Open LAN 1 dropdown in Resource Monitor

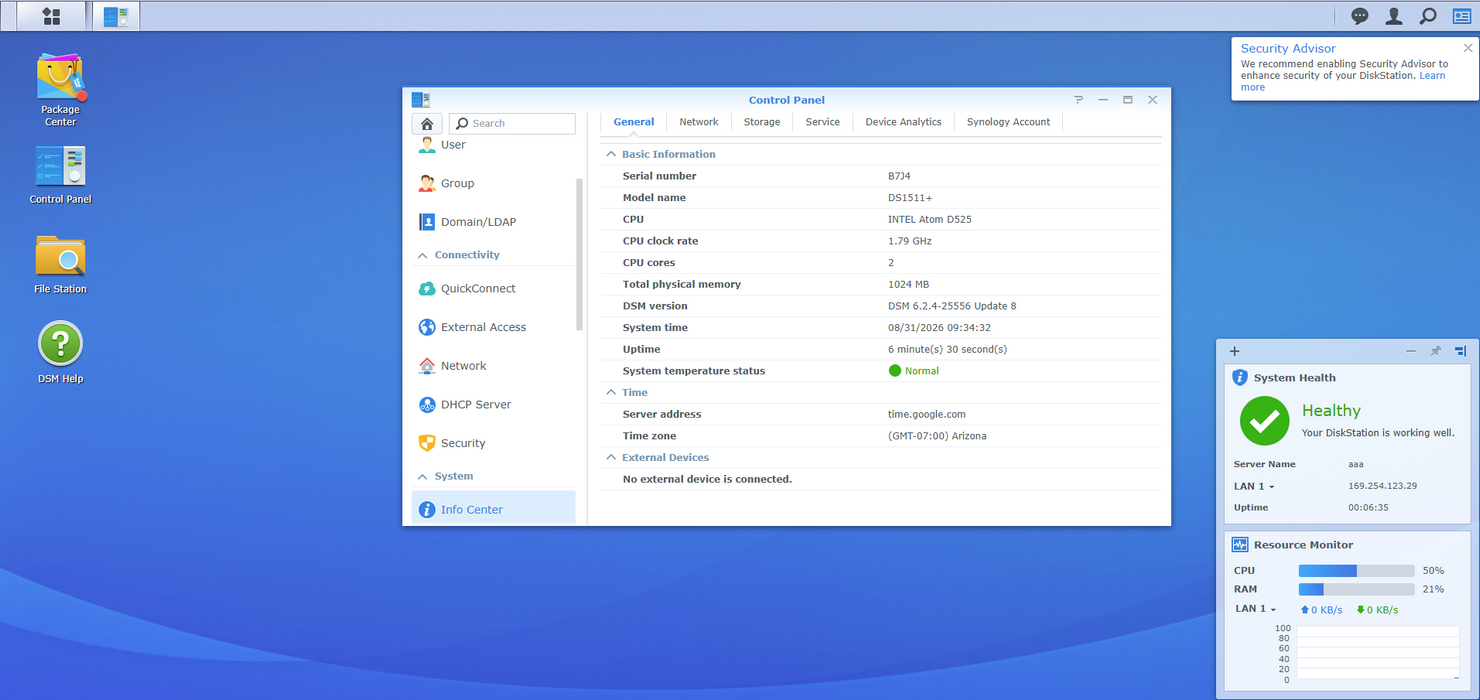tap(1256, 608)
